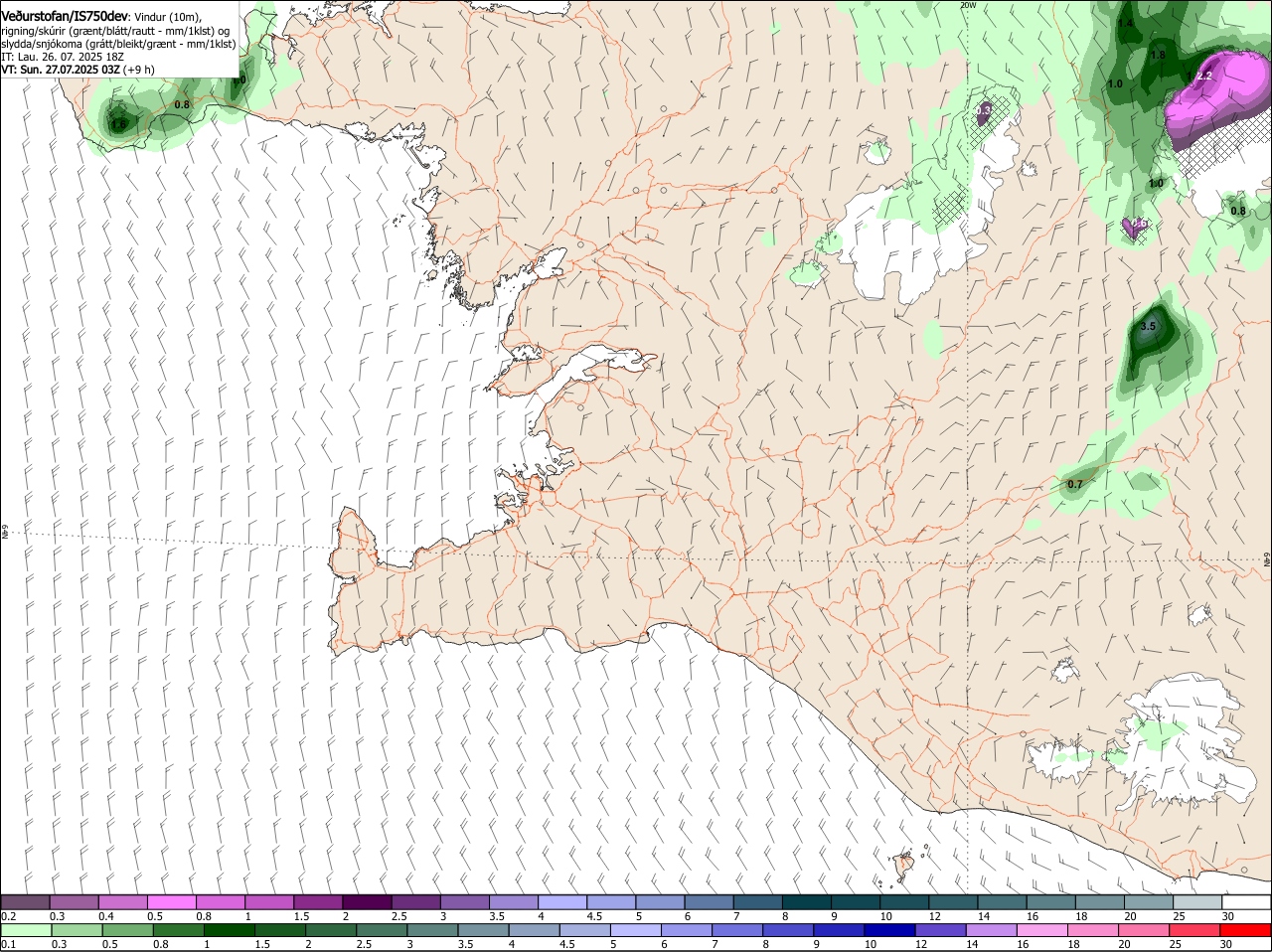Pick the darkest purple 2–2.5 snow swatch
Screen dimensions: 1272x952
367,902
